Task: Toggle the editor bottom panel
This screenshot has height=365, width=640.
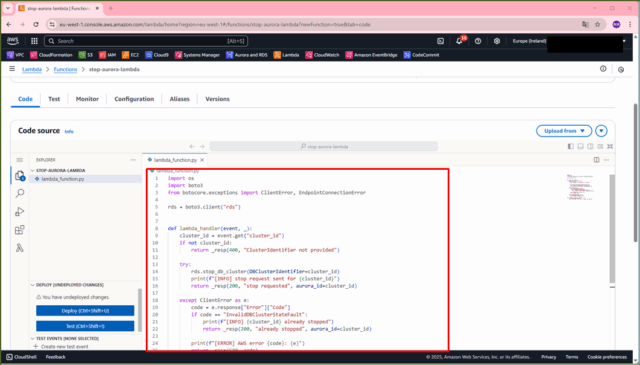Action: pyautogui.click(x=580, y=146)
